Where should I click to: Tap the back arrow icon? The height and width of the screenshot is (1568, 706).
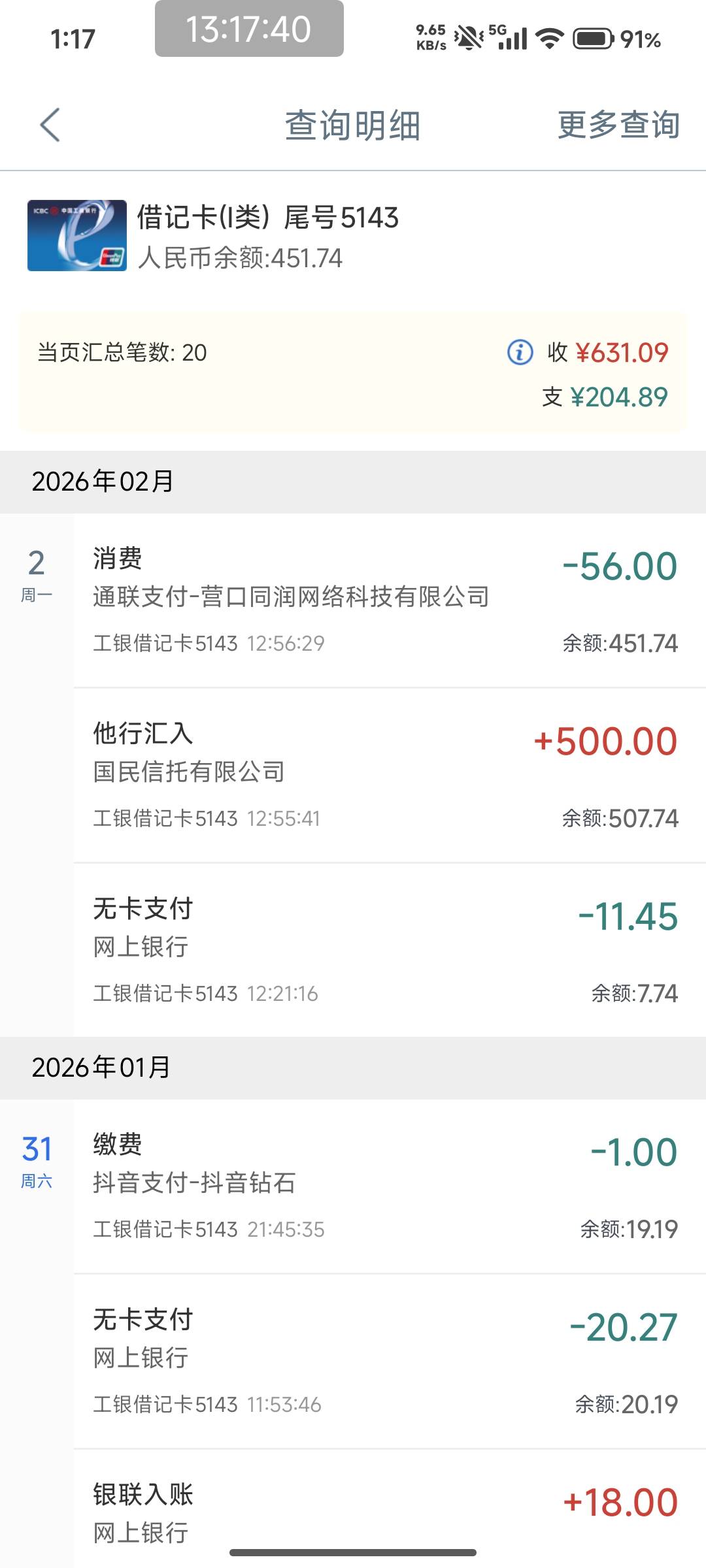[x=50, y=125]
